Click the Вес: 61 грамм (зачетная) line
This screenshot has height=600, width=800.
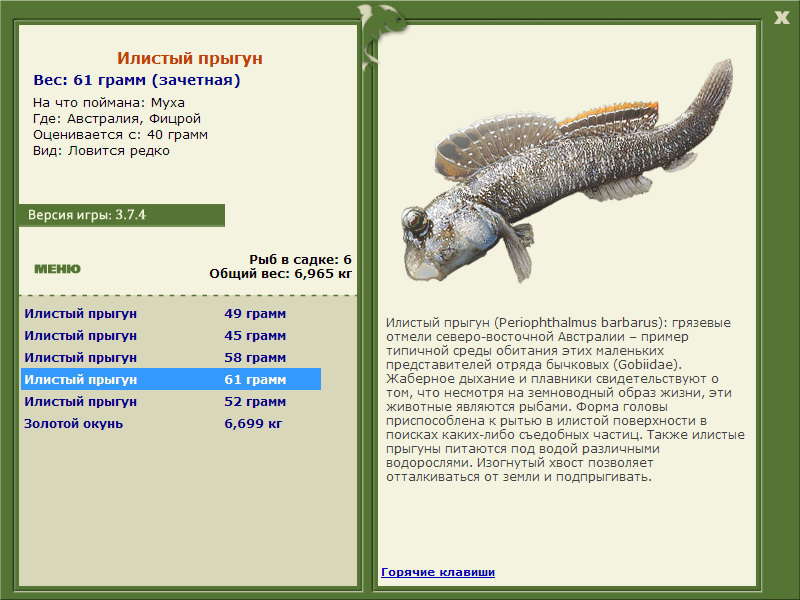[x=137, y=80]
